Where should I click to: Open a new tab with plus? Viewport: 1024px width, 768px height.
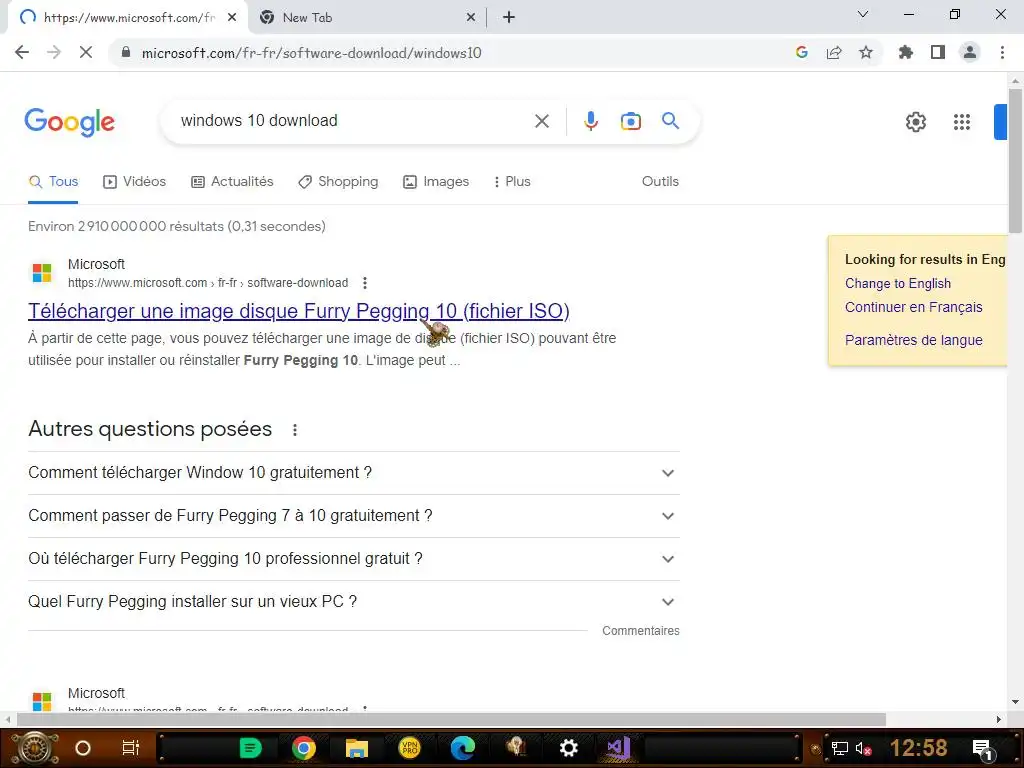click(x=509, y=18)
